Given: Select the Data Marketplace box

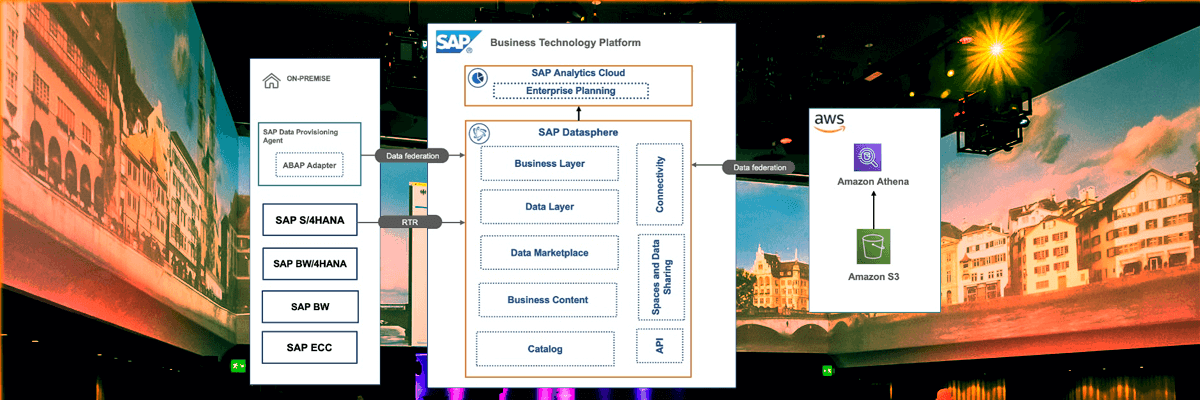Looking at the screenshot, I should point(549,253).
